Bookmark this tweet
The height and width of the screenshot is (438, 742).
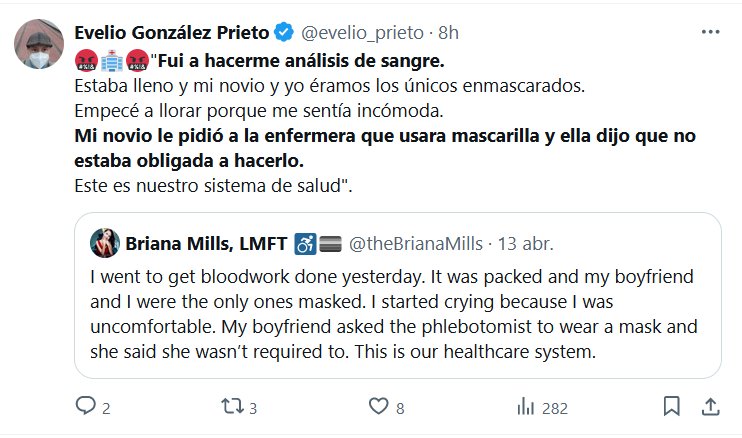tap(673, 406)
